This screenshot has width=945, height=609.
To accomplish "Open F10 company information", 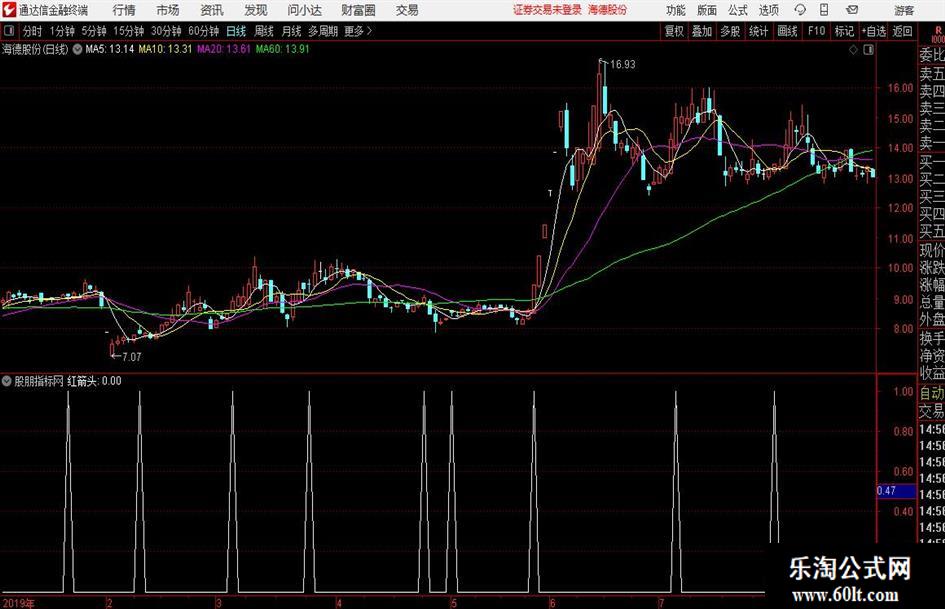I will pyautogui.click(x=816, y=31).
